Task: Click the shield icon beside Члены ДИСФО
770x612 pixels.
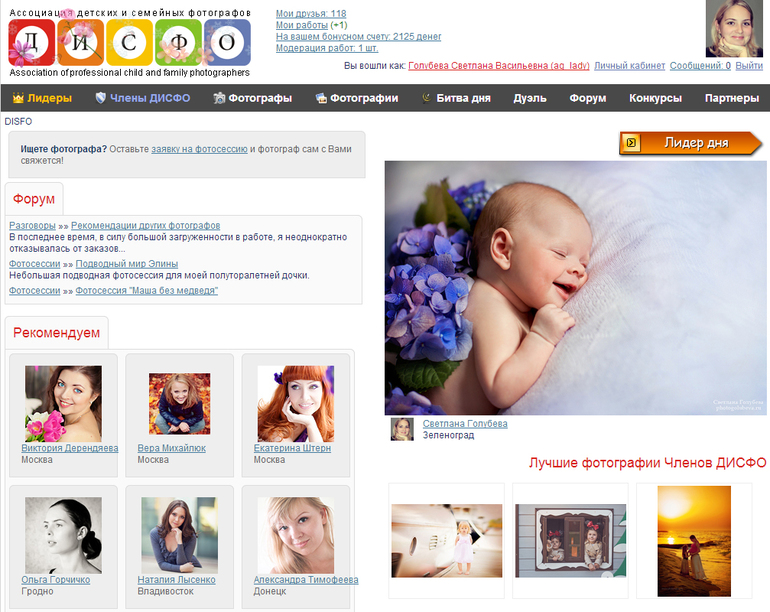Action: [101, 98]
